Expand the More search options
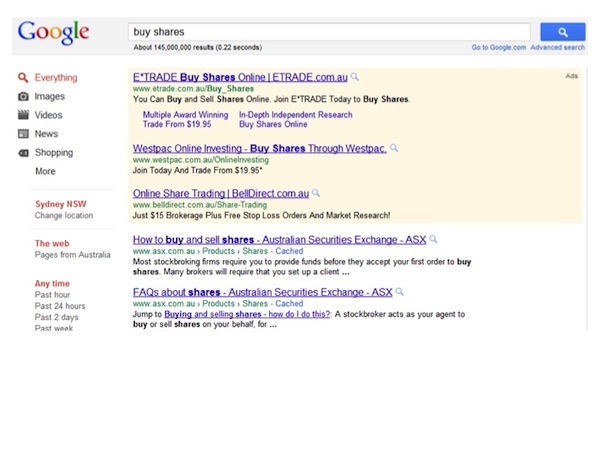Image resolution: width=600 pixels, height=450 pixels. [x=45, y=171]
